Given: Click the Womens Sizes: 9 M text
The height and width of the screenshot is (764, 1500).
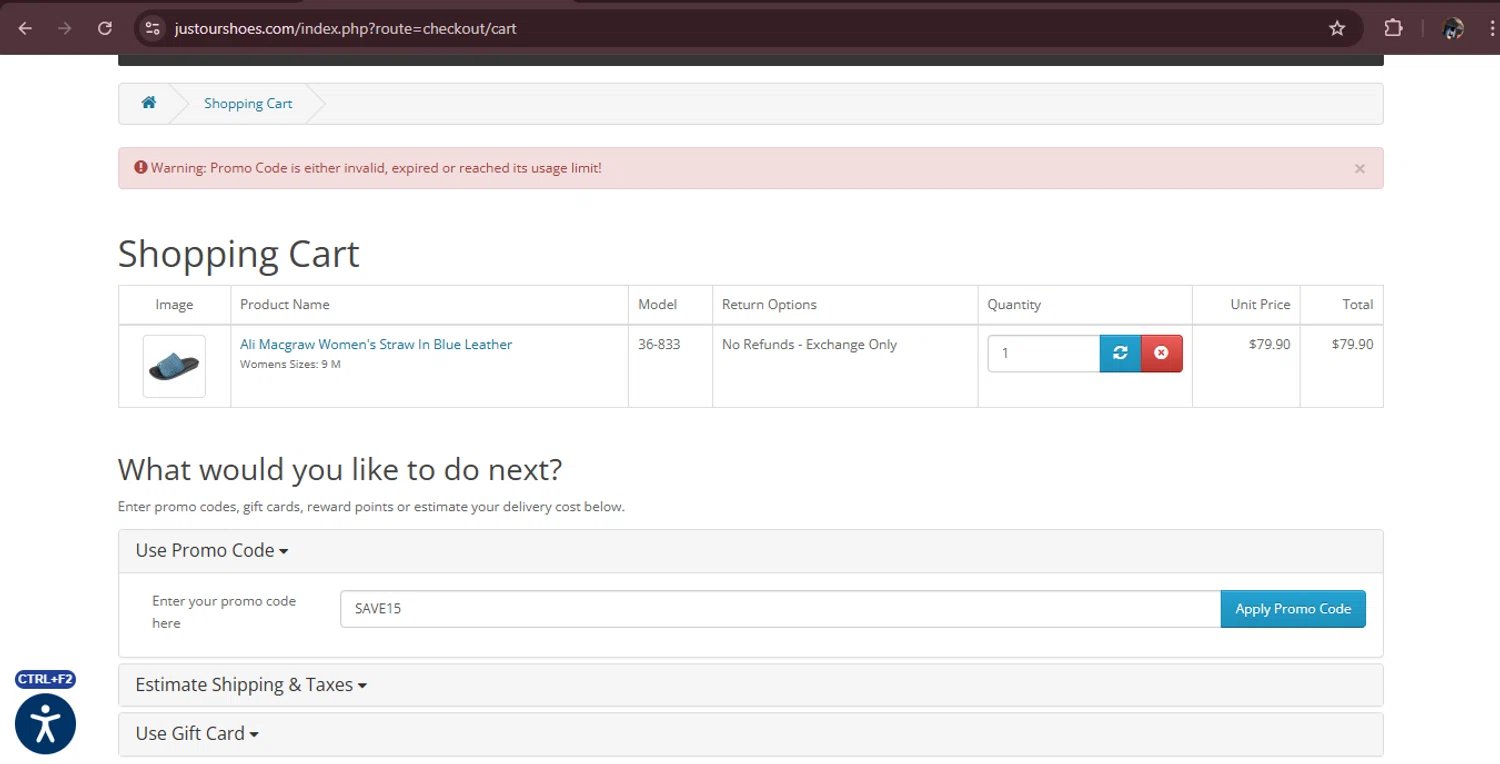Looking at the screenshot, I should (x=290, y=364).
